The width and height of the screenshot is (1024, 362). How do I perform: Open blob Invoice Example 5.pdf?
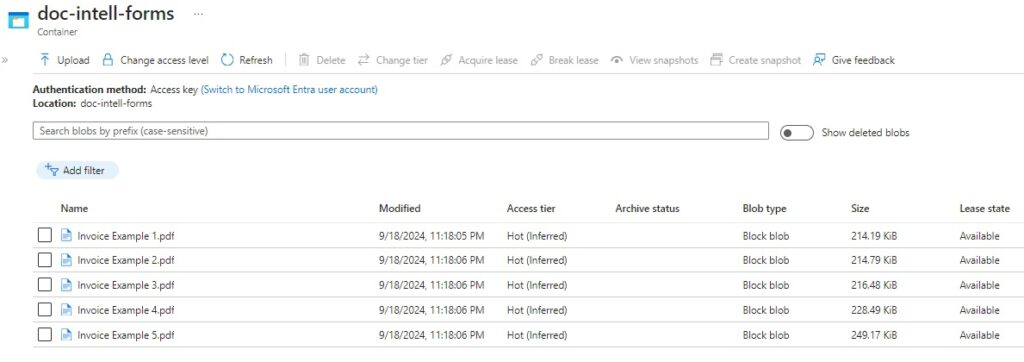pyautogui.click(x=125, y=335)
